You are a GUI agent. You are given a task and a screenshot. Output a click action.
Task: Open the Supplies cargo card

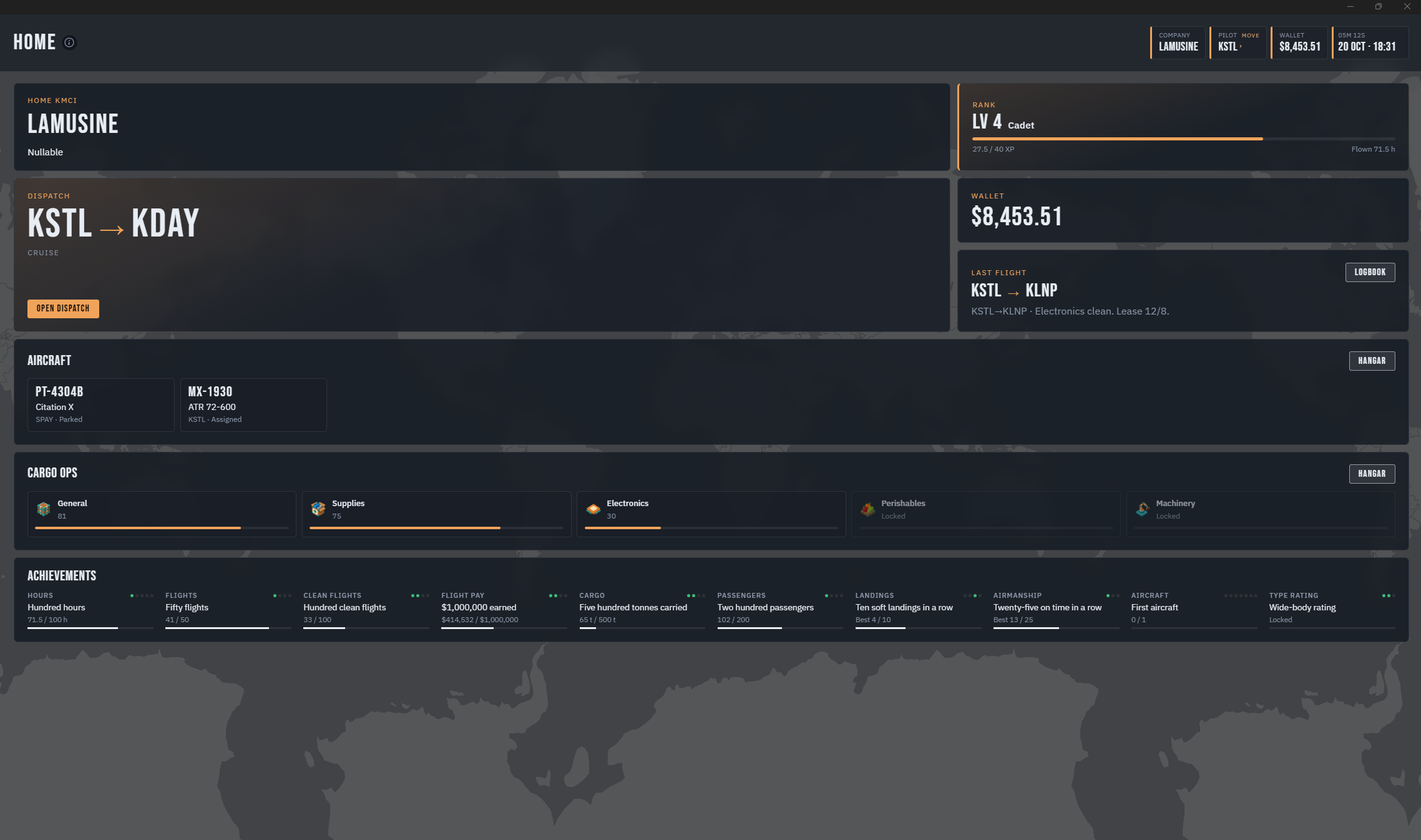tap(436, 514)
